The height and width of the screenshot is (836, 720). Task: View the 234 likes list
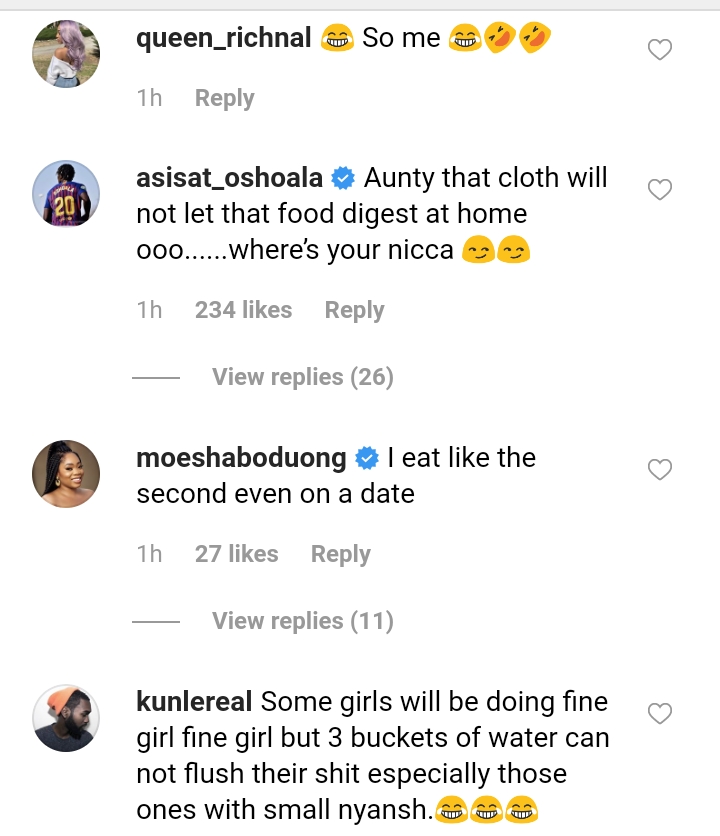click(x=243, y=310)
